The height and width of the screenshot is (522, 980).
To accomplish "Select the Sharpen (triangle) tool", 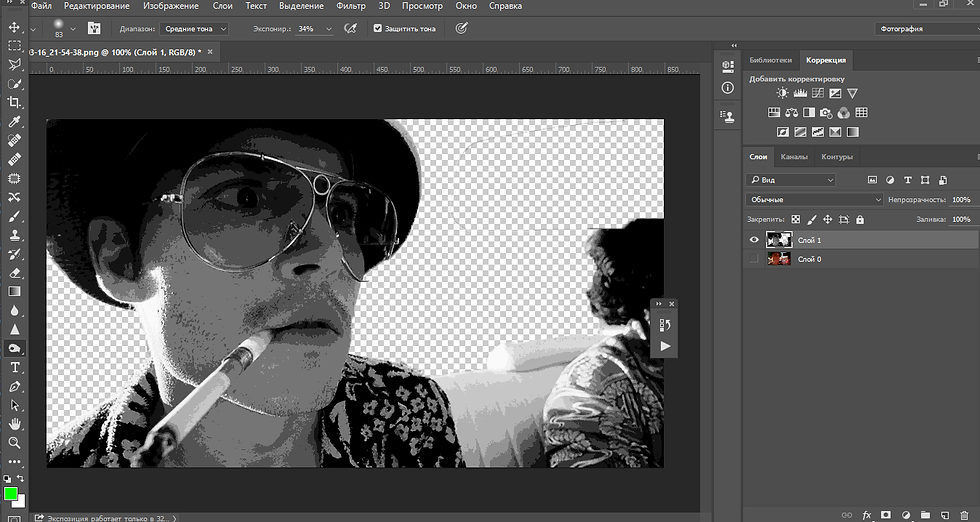I will tap(14, 329).
